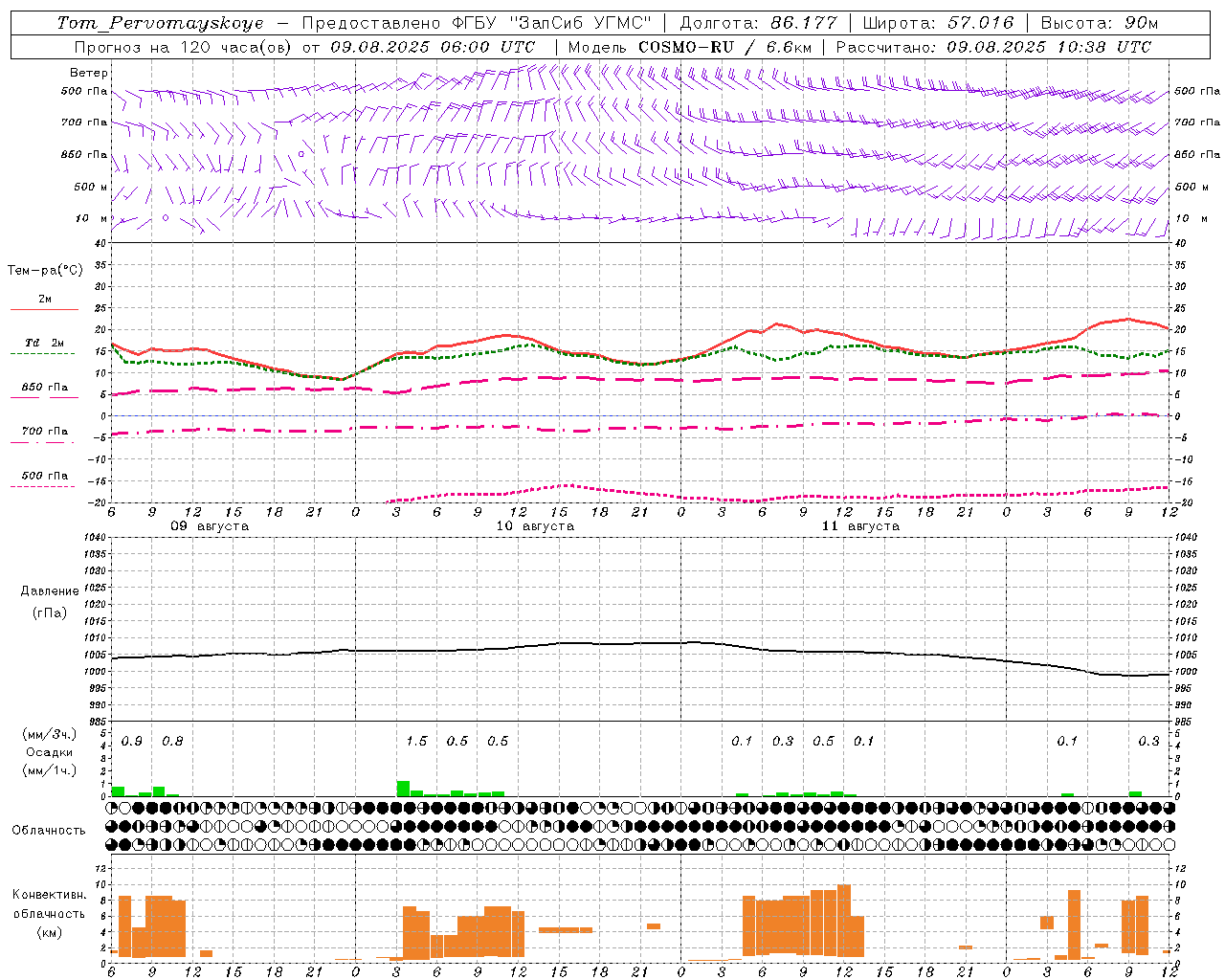This screenshot has width=1225, height=980.
Task: Click the dashed line sample under Td 2м
Action: click(42, 353)
